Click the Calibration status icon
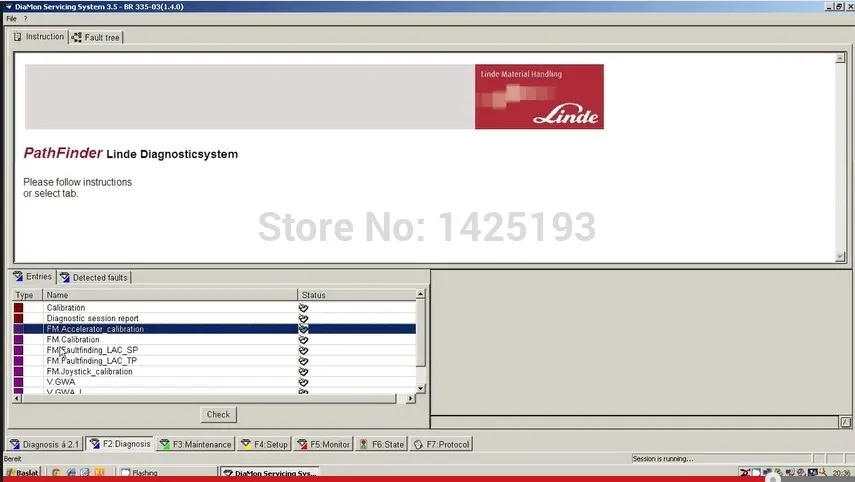 point(303,308)
